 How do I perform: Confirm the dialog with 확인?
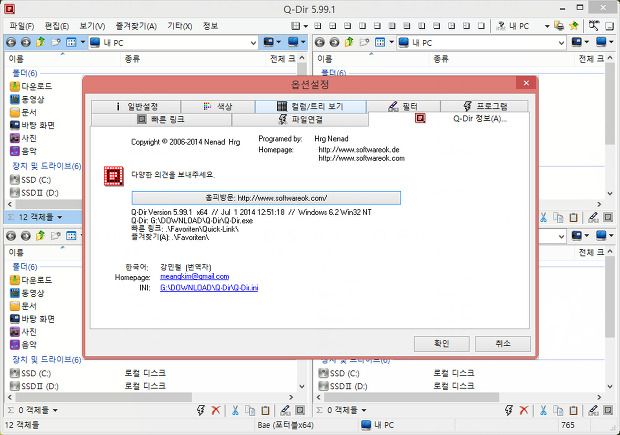442,343
